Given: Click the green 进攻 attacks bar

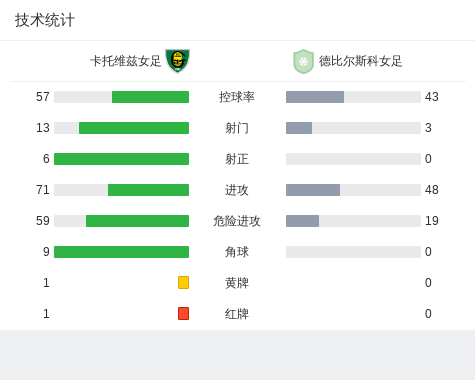Looking at the screenshot, I should [x=148, y=190].
